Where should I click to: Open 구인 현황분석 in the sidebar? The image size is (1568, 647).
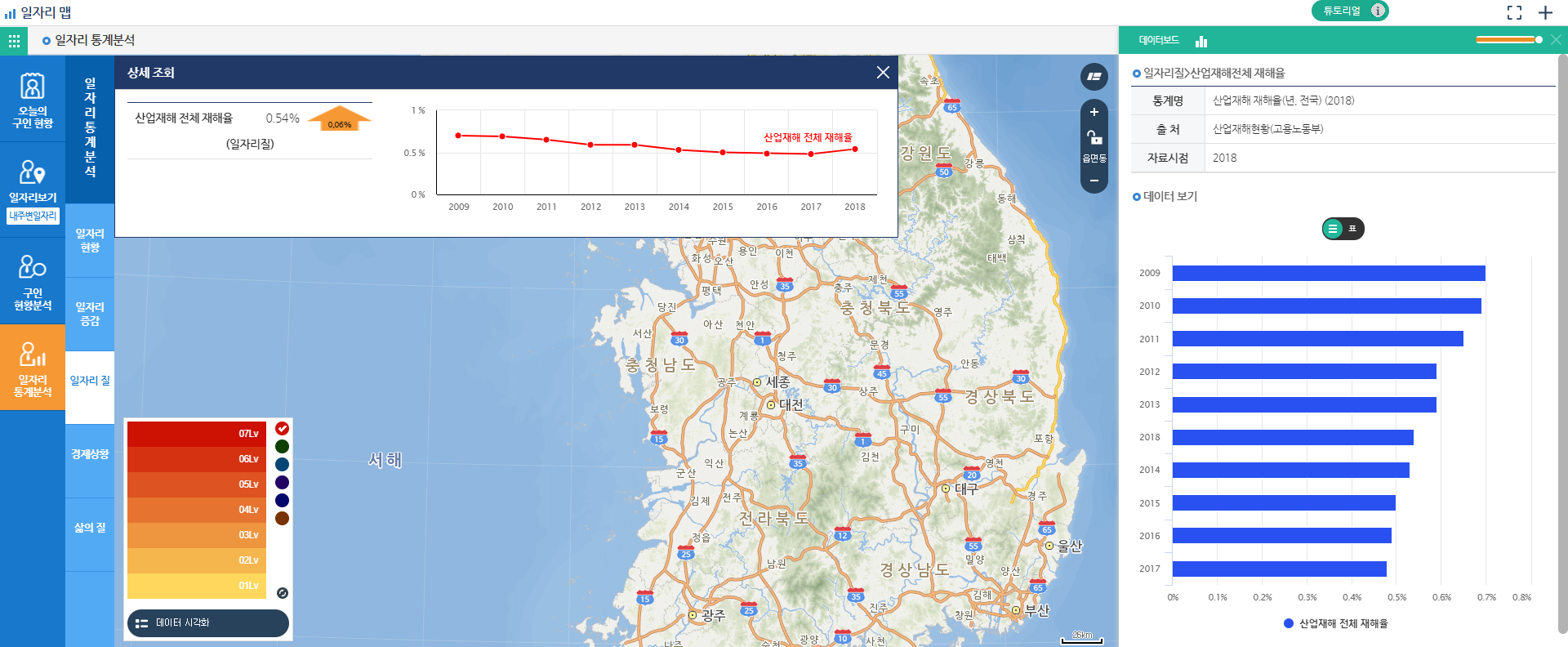pyautogui.click(x=33, y=282)
